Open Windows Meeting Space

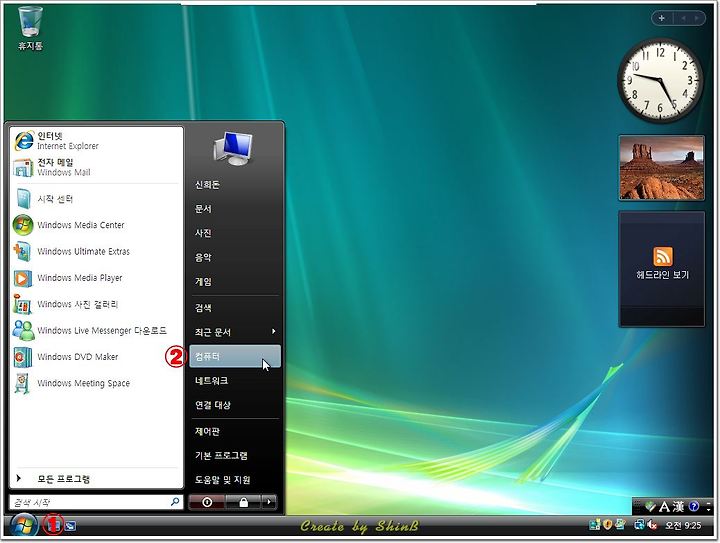pos(94,383)
